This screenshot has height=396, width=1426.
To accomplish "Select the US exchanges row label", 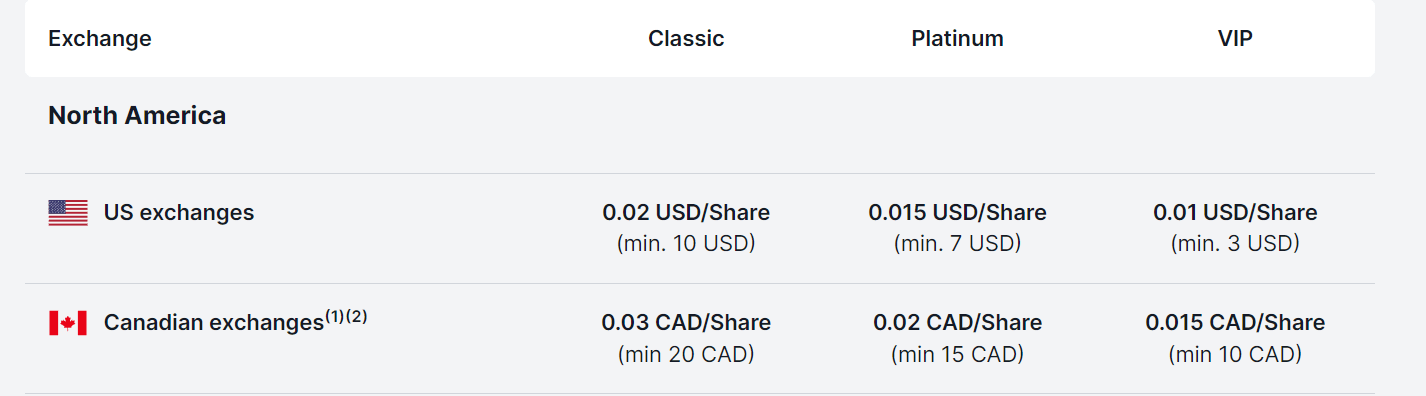I will point(179,213).
